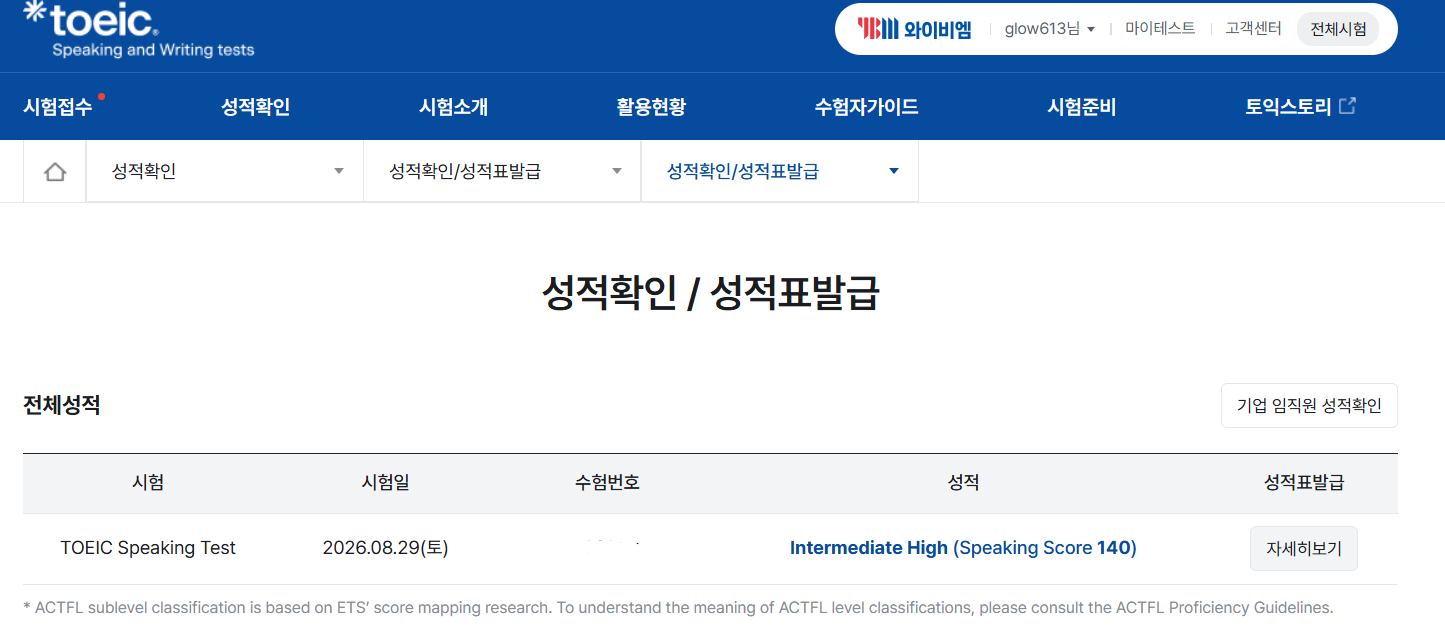Click the Intermediate High score link
This screenshot has height=627, width=1445.
pos(963,548)
